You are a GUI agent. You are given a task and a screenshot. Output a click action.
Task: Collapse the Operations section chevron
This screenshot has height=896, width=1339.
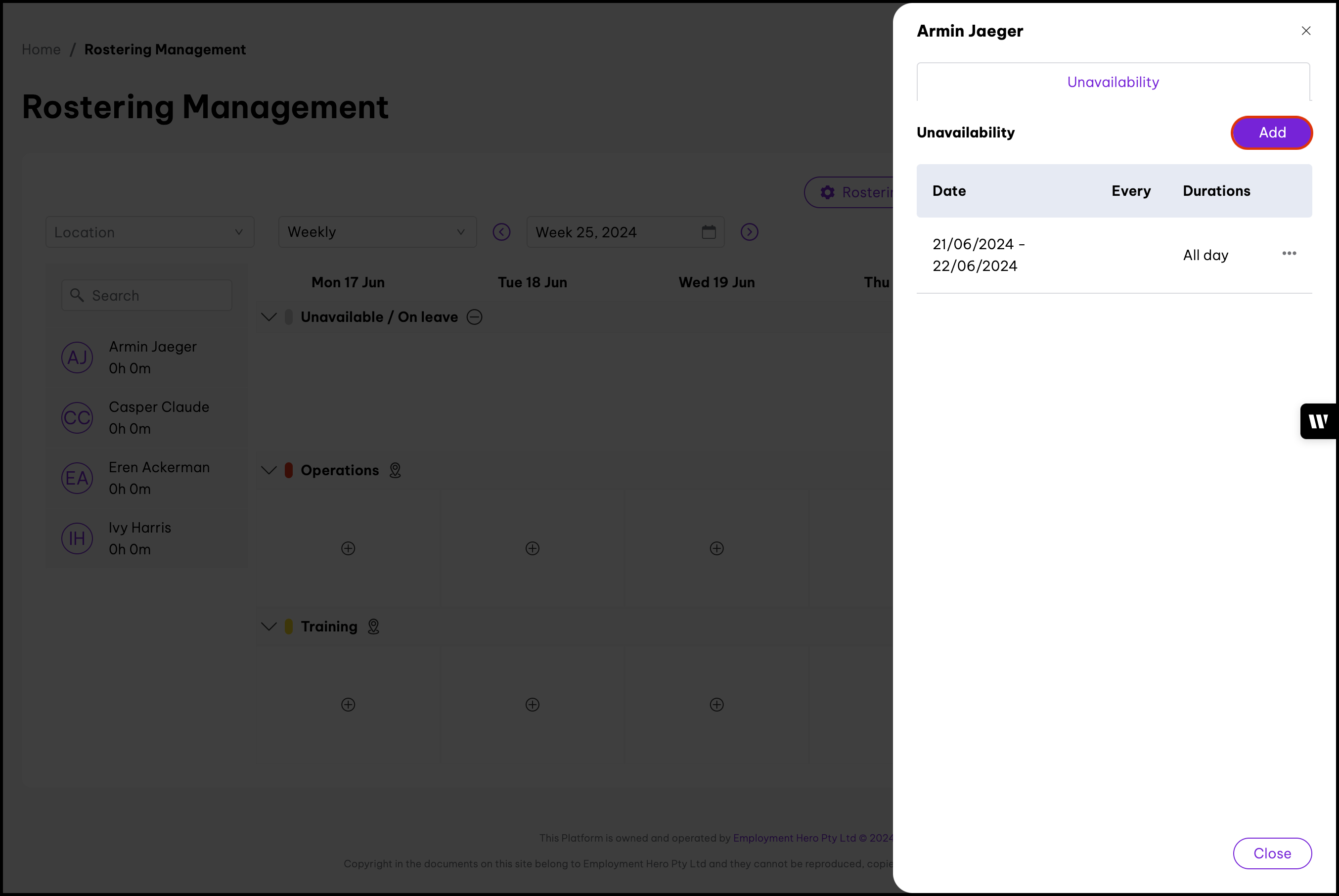click(268, 470)
